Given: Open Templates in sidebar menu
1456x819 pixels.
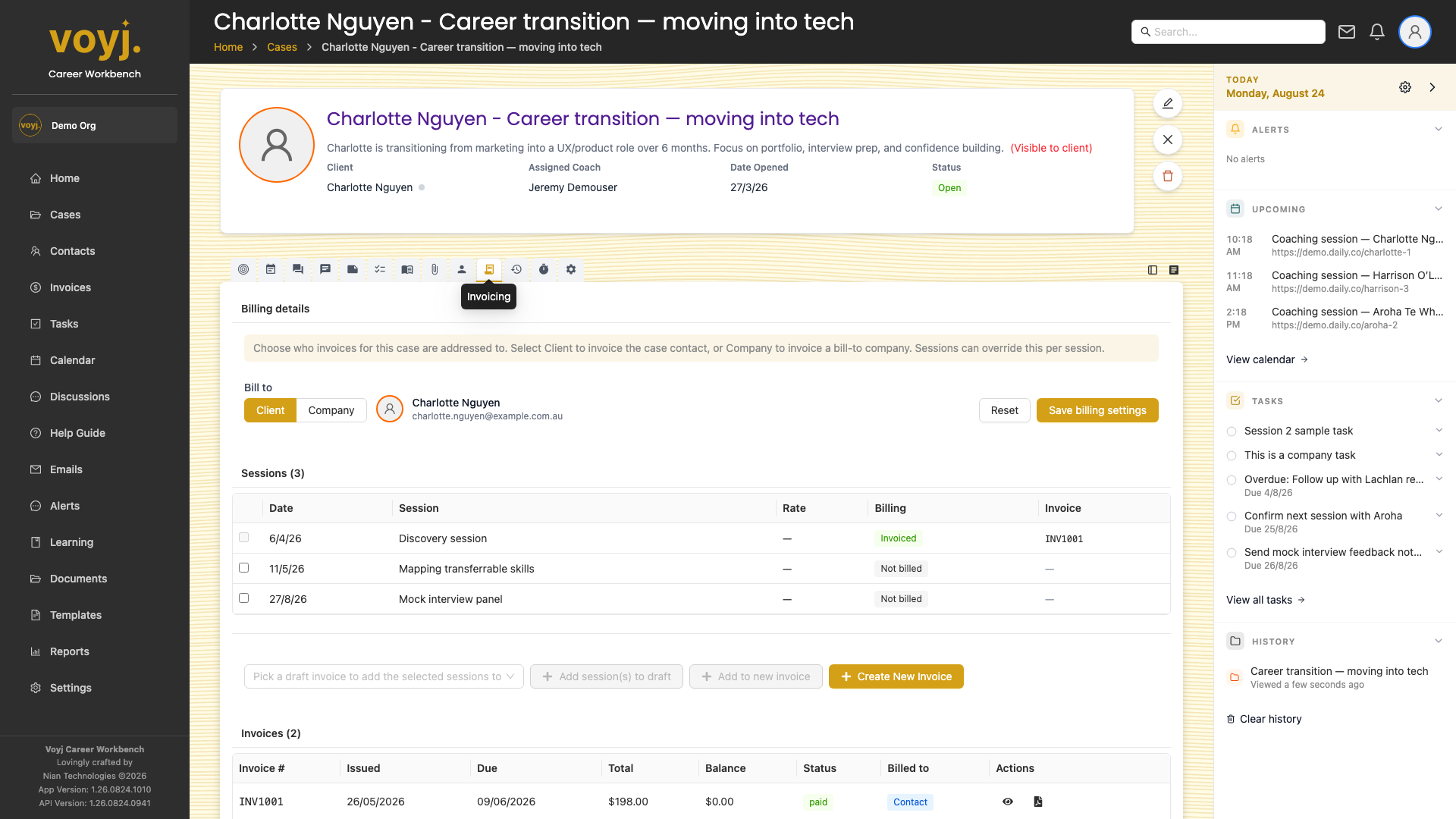Looking at the screenshot, I should [75, 615].
